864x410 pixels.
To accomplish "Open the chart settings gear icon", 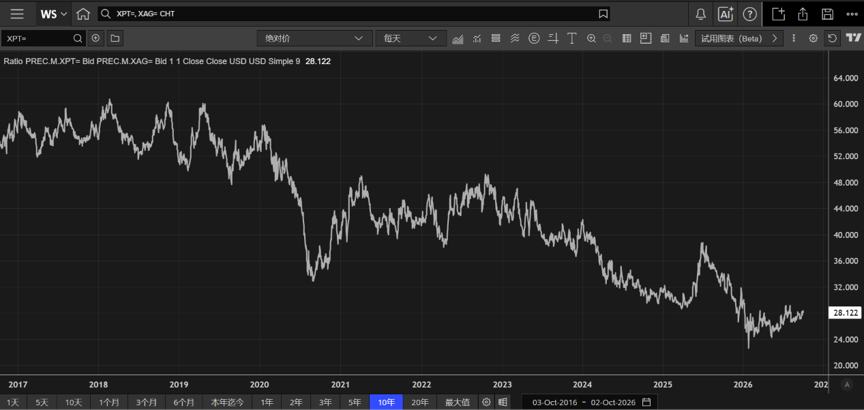I will (813, 38).
